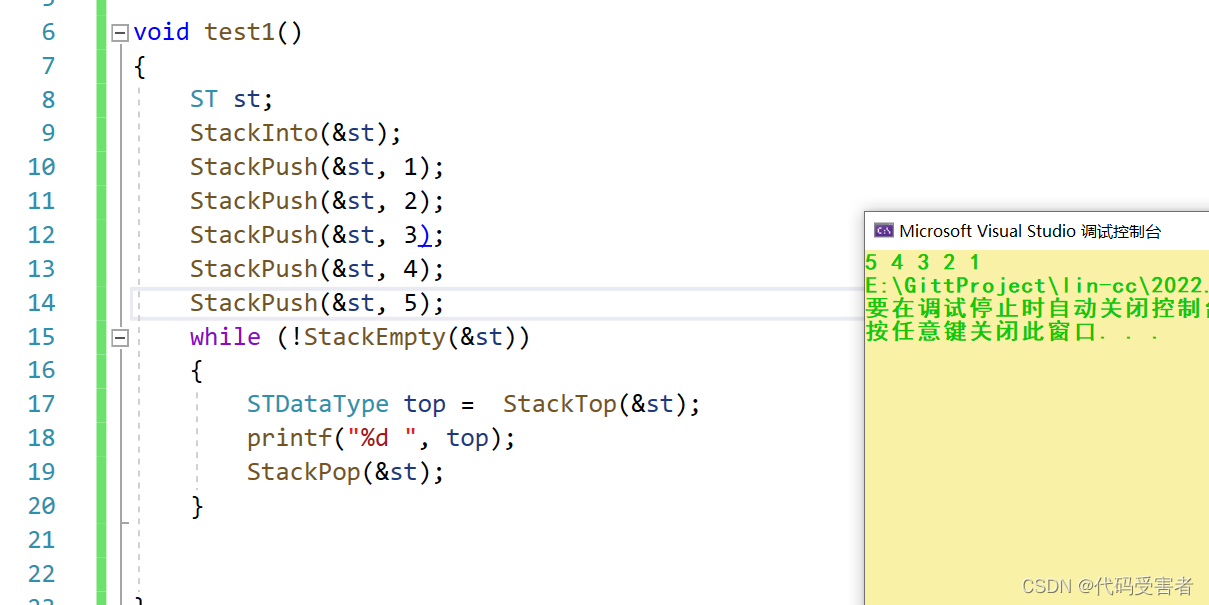Click the 'void test1()' declaration line
Viewport: 1209px width, 605px height.
(x=218, y=32)
